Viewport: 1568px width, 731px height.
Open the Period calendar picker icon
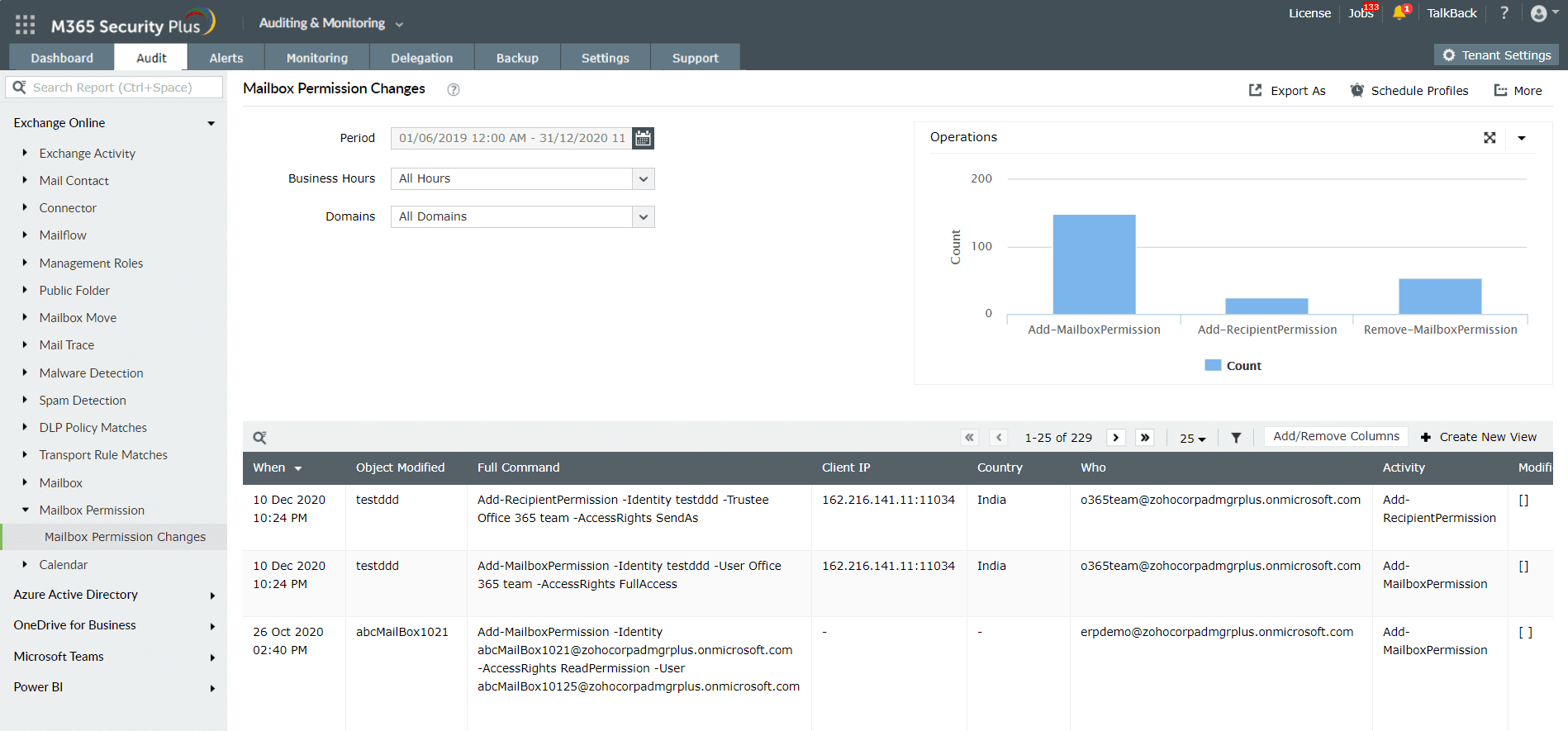[643, 138]
